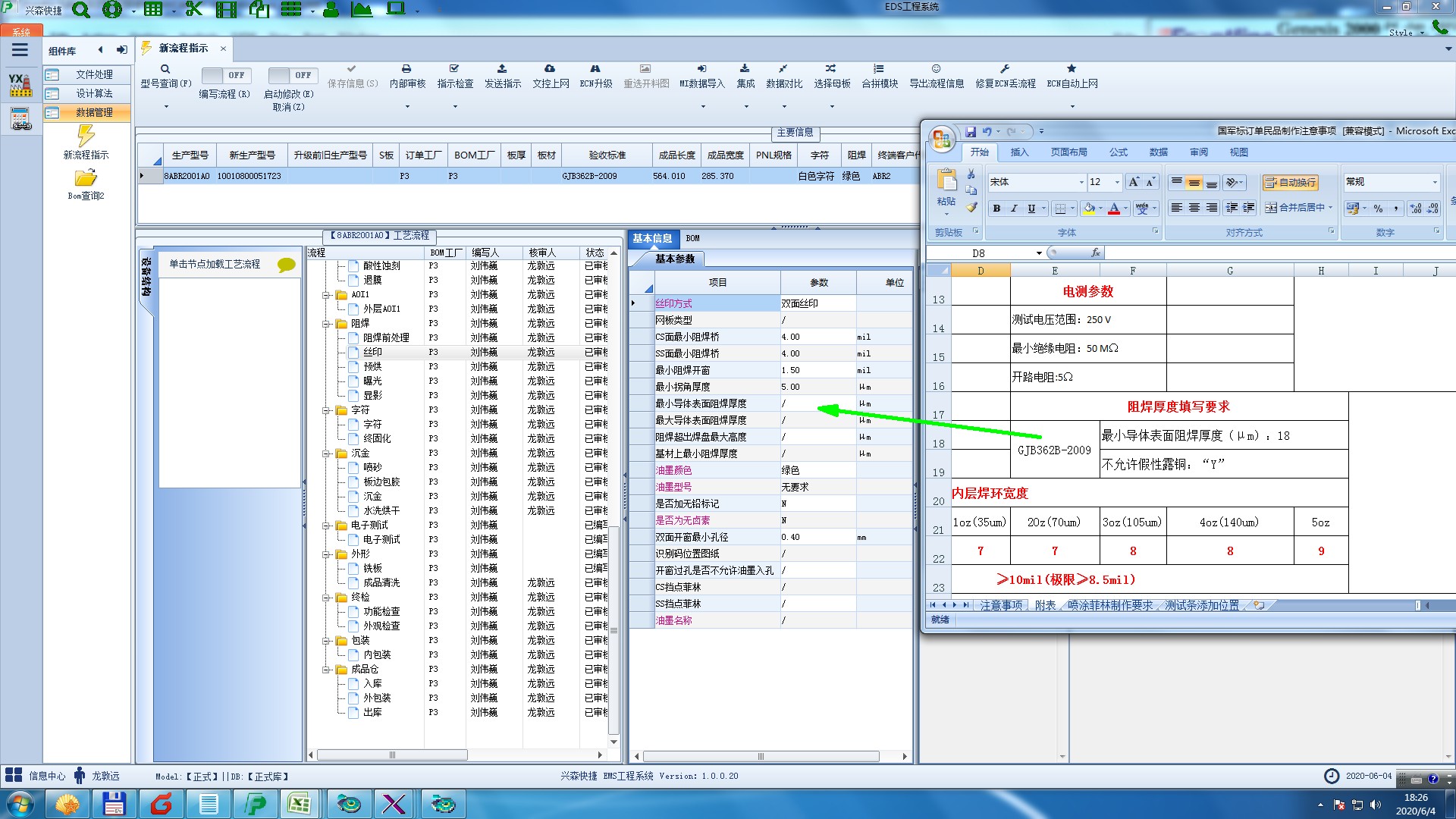
Task: Open the Excel 页面布局 ribbon tab
Action: [x=1068, y=152]
